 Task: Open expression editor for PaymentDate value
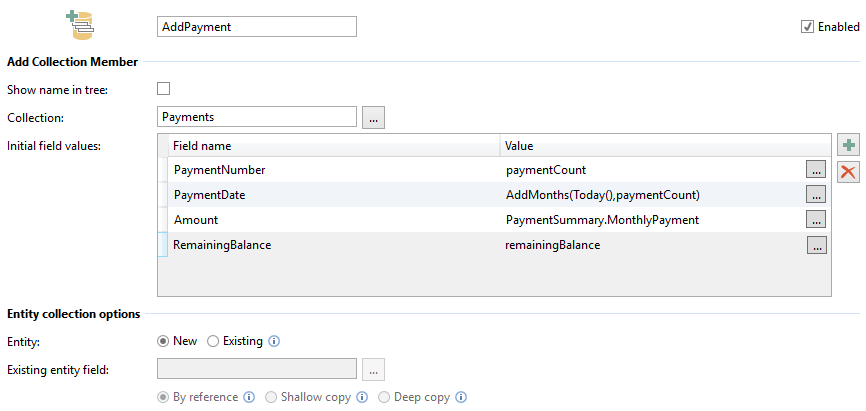[816, 194]
